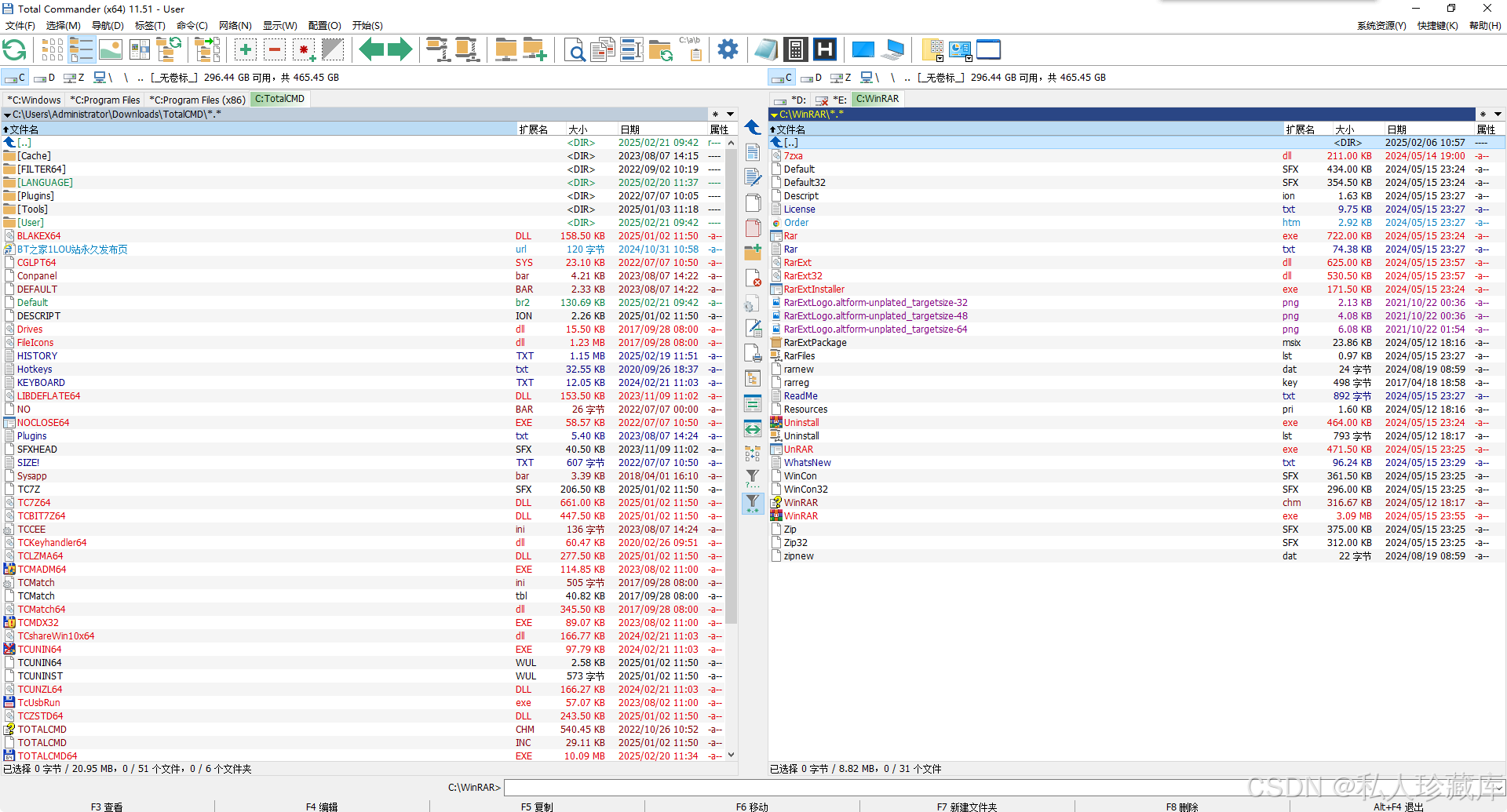1507x812 pixels.
Task: Expand the left path bar triangle next to C:\Users
Action: coord(7,115)
